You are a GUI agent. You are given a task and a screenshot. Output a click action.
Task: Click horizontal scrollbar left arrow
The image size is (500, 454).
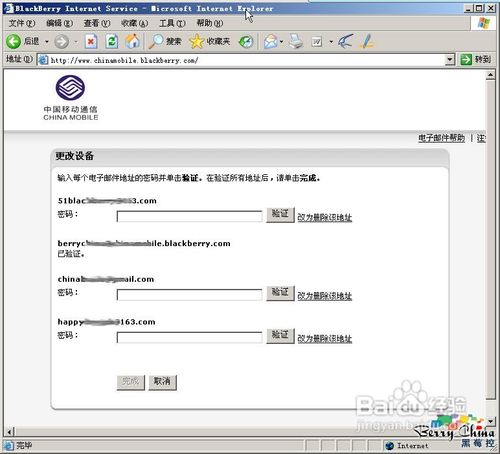(9, 432)
